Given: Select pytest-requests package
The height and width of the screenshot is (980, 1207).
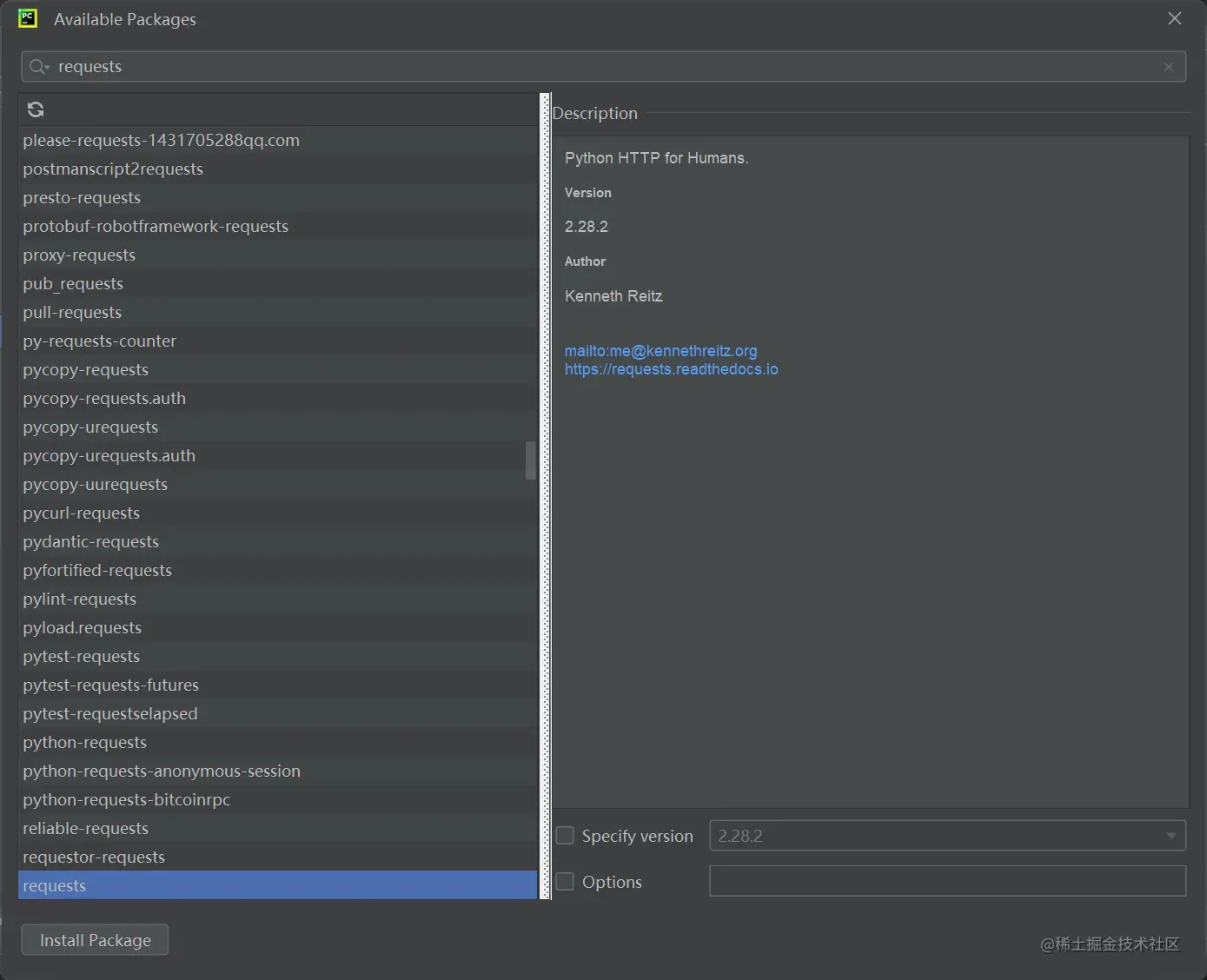Looking at the screenshot, I should tap(278, 656).
